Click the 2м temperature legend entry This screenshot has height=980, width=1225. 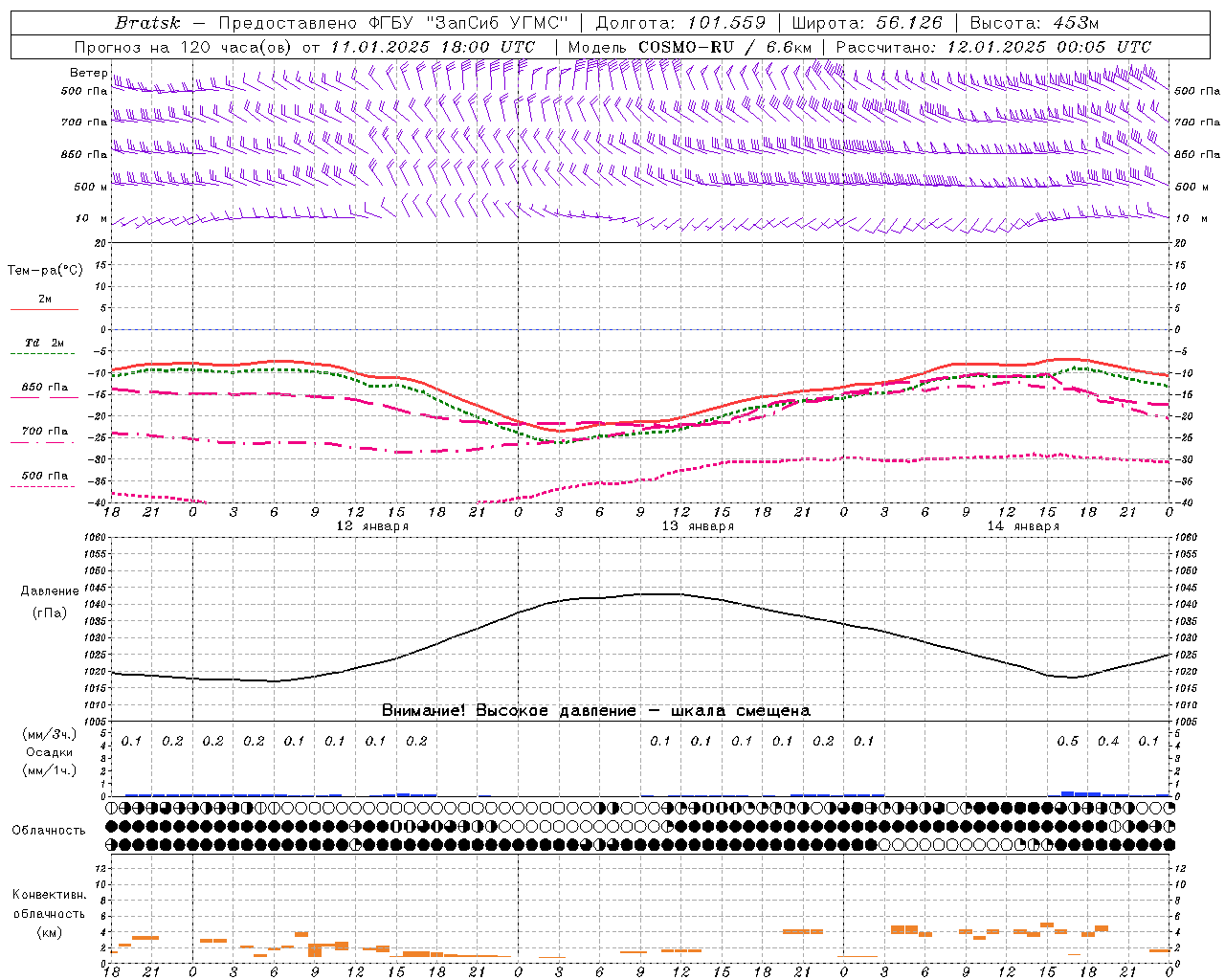click(45, 300)
